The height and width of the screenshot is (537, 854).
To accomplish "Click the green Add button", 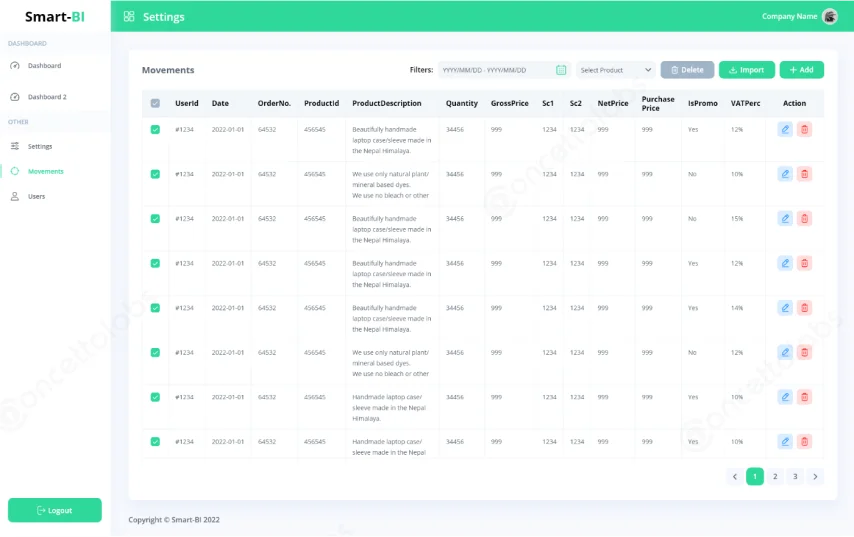I will [x=801, y=70].
